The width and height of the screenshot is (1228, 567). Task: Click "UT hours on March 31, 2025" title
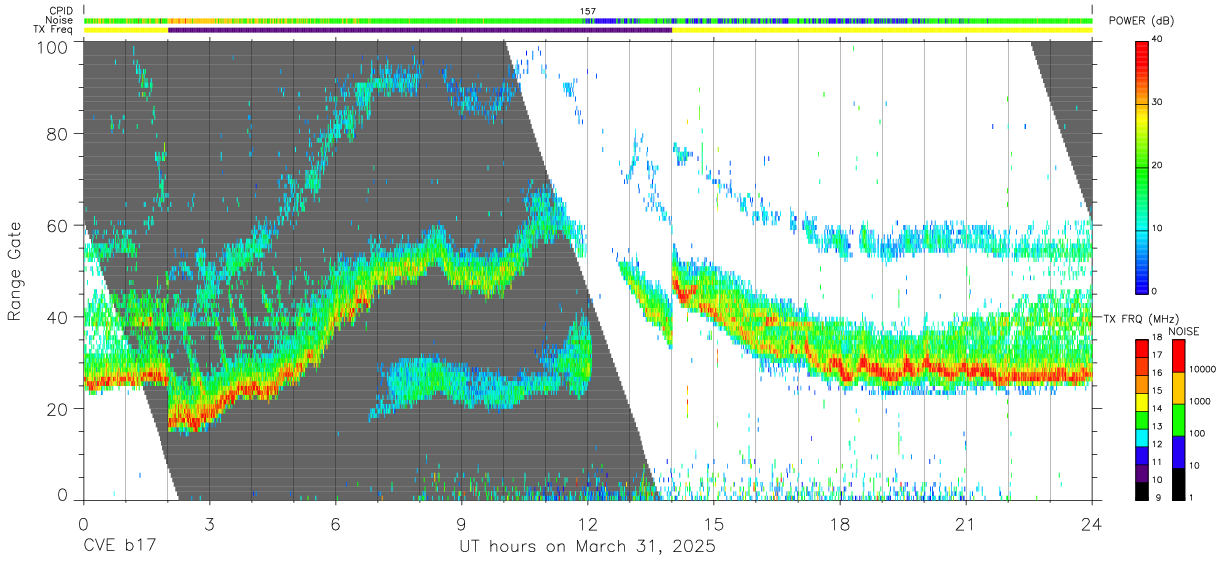587,547
